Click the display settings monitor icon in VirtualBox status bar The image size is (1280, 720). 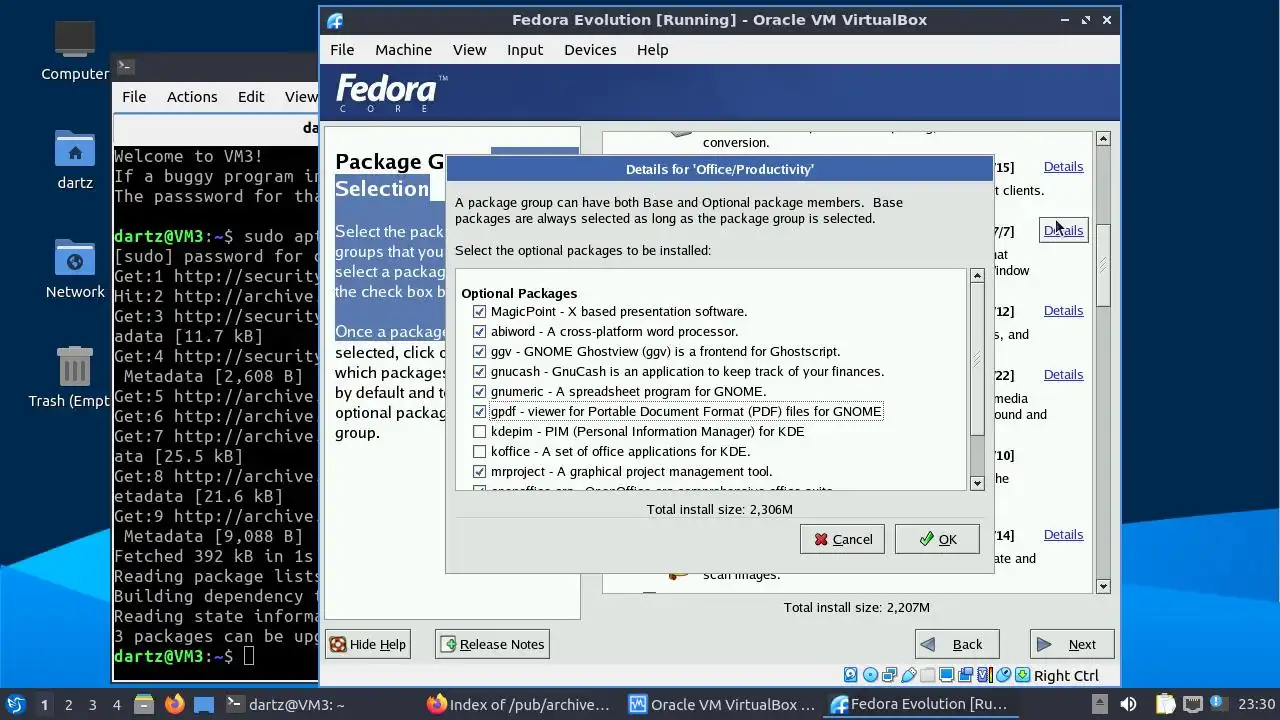click(x=947, y=675)
